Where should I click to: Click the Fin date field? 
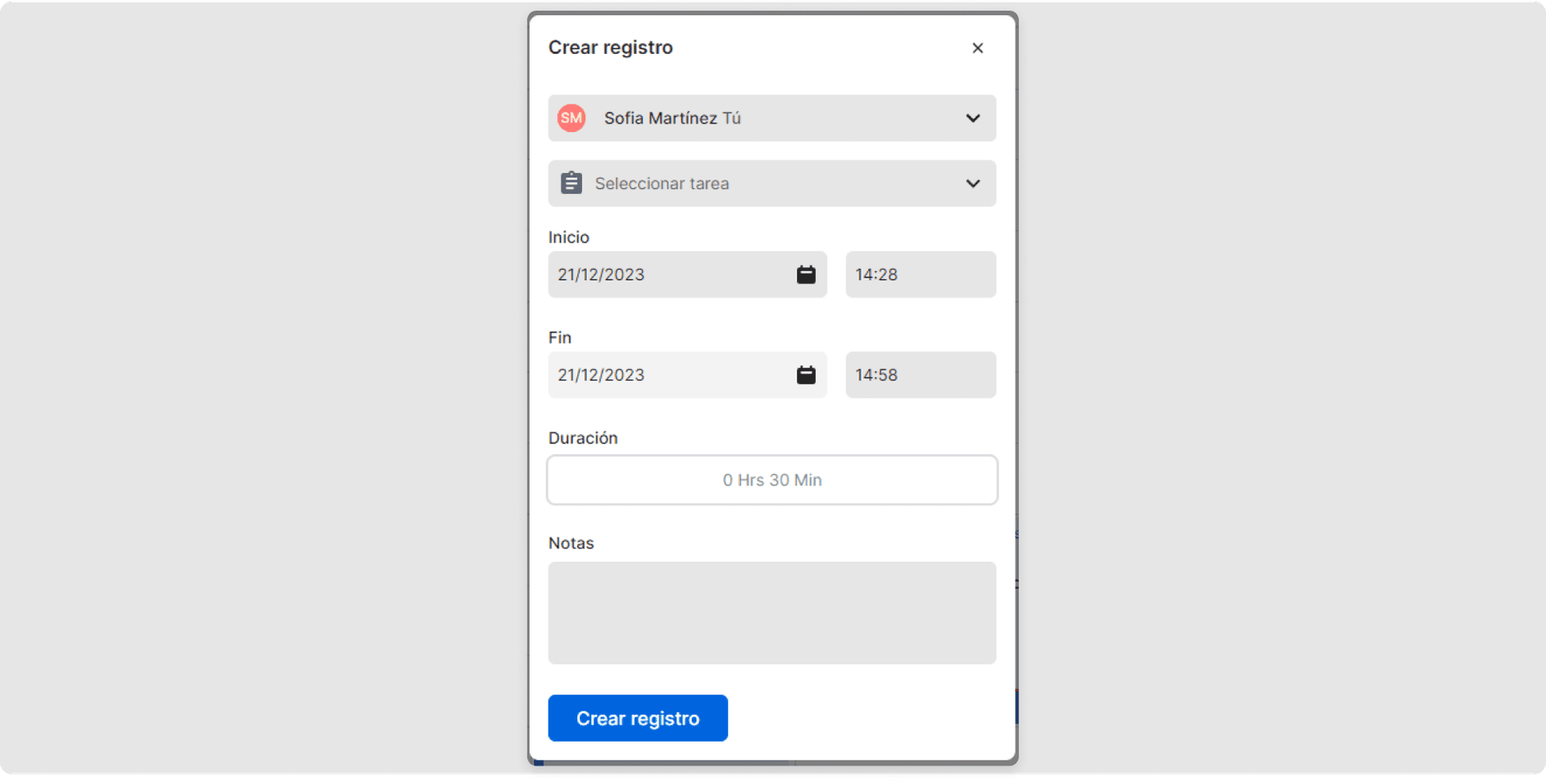pos(688,375)
